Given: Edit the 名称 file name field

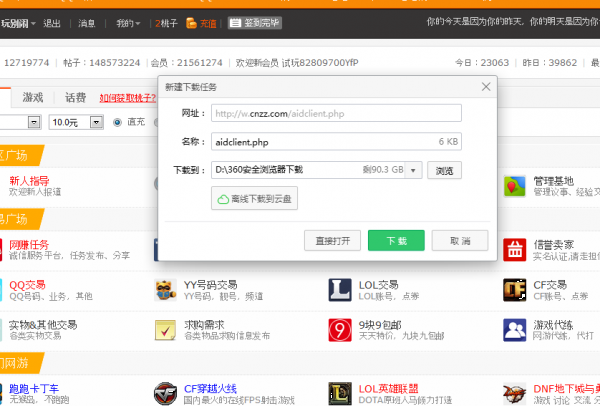Looking at the screenshot, I should click(336, 142).
